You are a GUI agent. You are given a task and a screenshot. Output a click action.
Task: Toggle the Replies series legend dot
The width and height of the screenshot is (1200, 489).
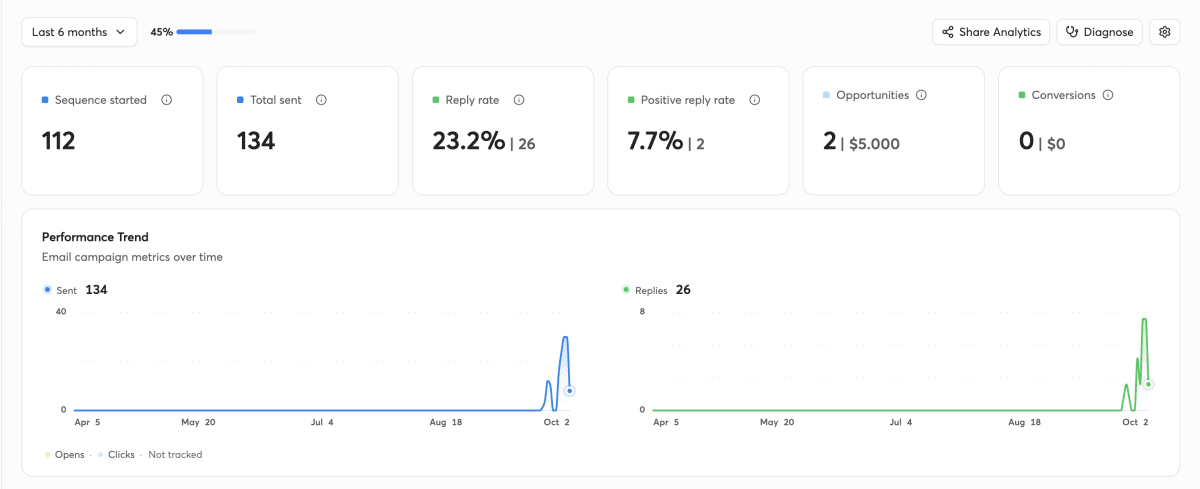pyautogui.click(x=626, y=290)
